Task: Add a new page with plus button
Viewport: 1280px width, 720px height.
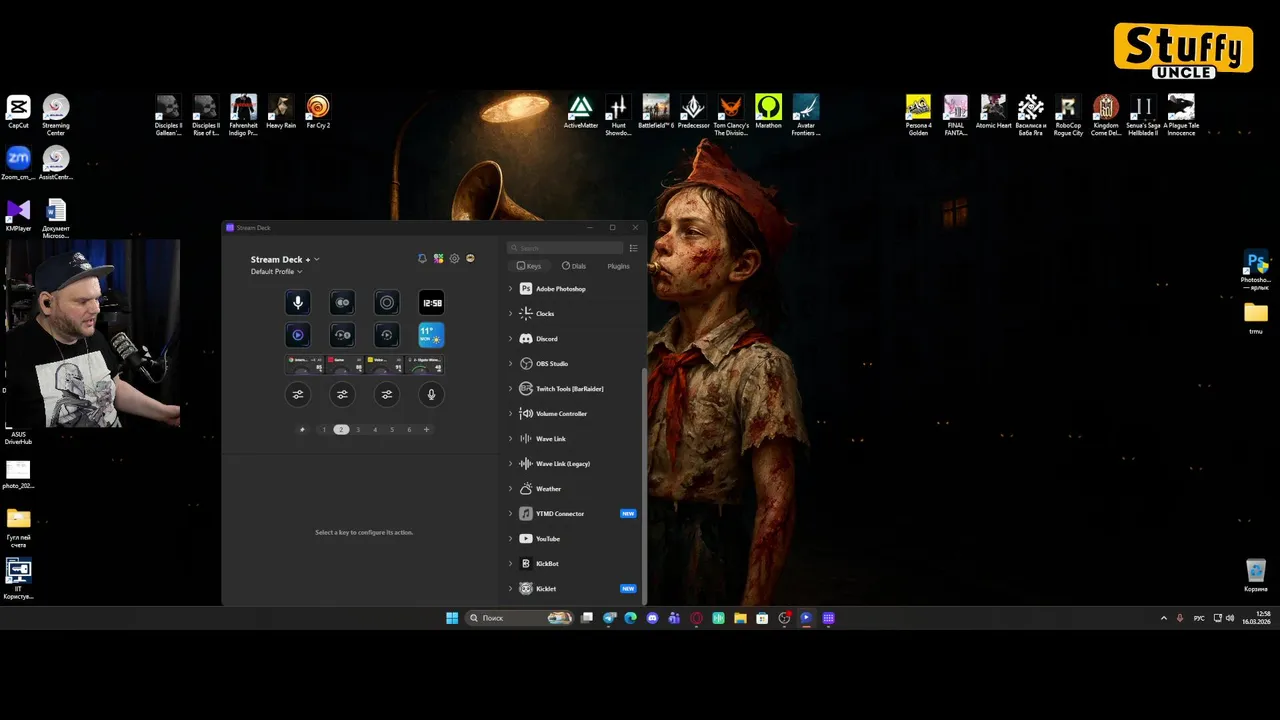Action: pyautogui.click(x=426, y=430)
